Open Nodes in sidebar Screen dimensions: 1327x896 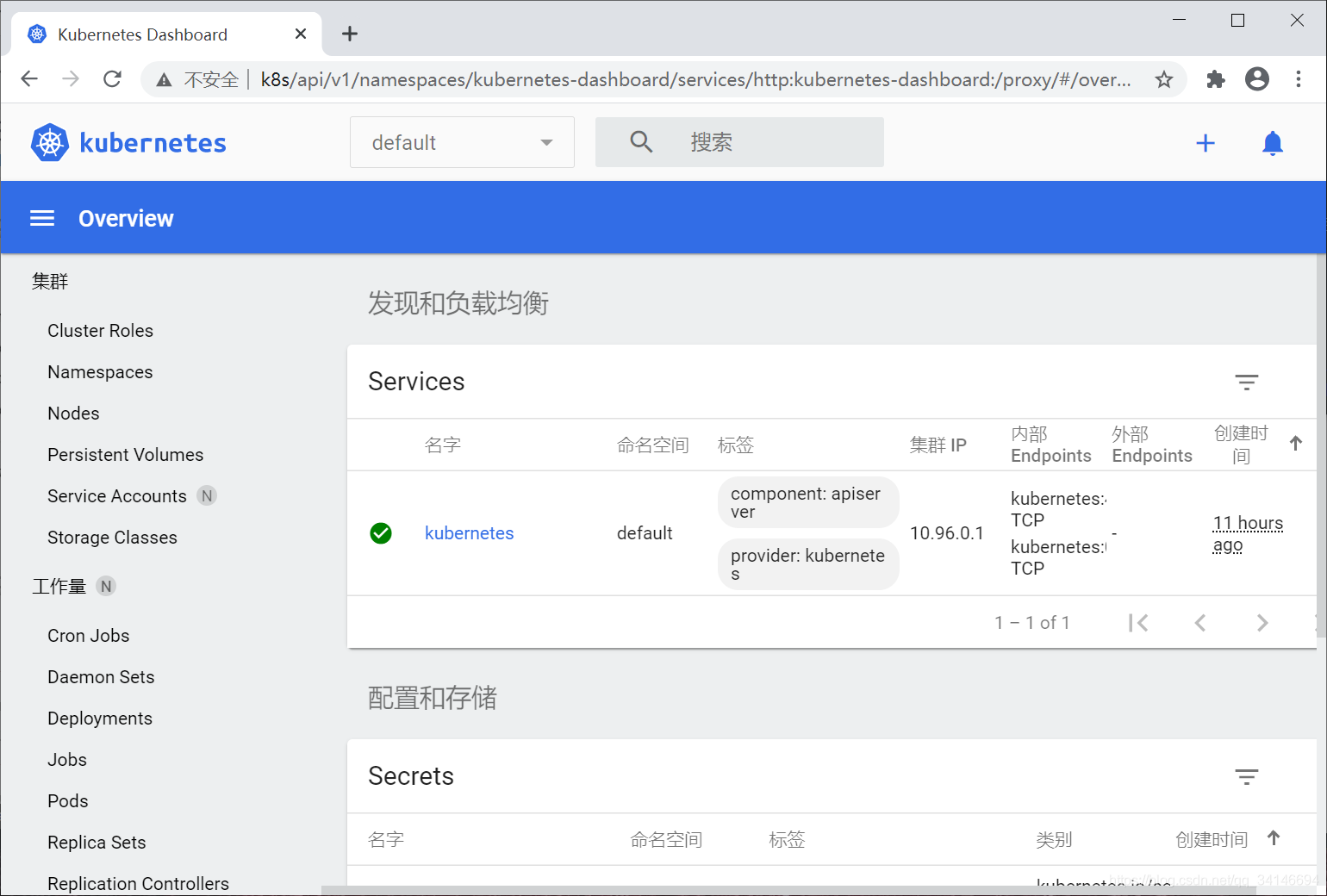[x=73, y=414]
